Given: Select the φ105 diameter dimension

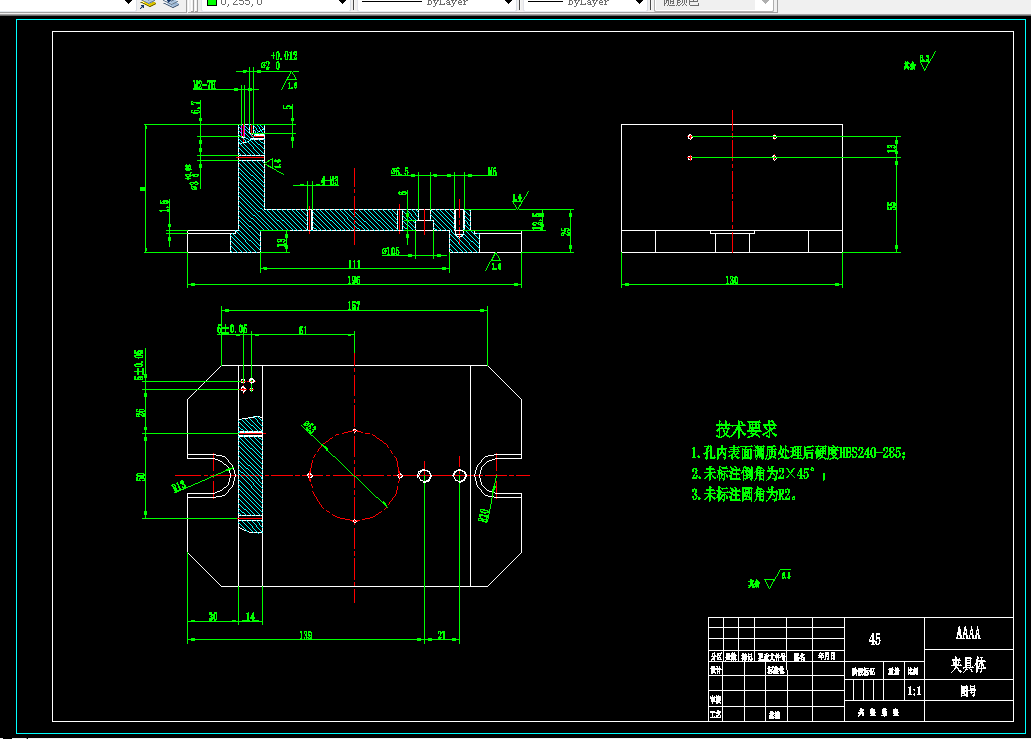Looking at the screenshot, I should [x=391, y=251].
